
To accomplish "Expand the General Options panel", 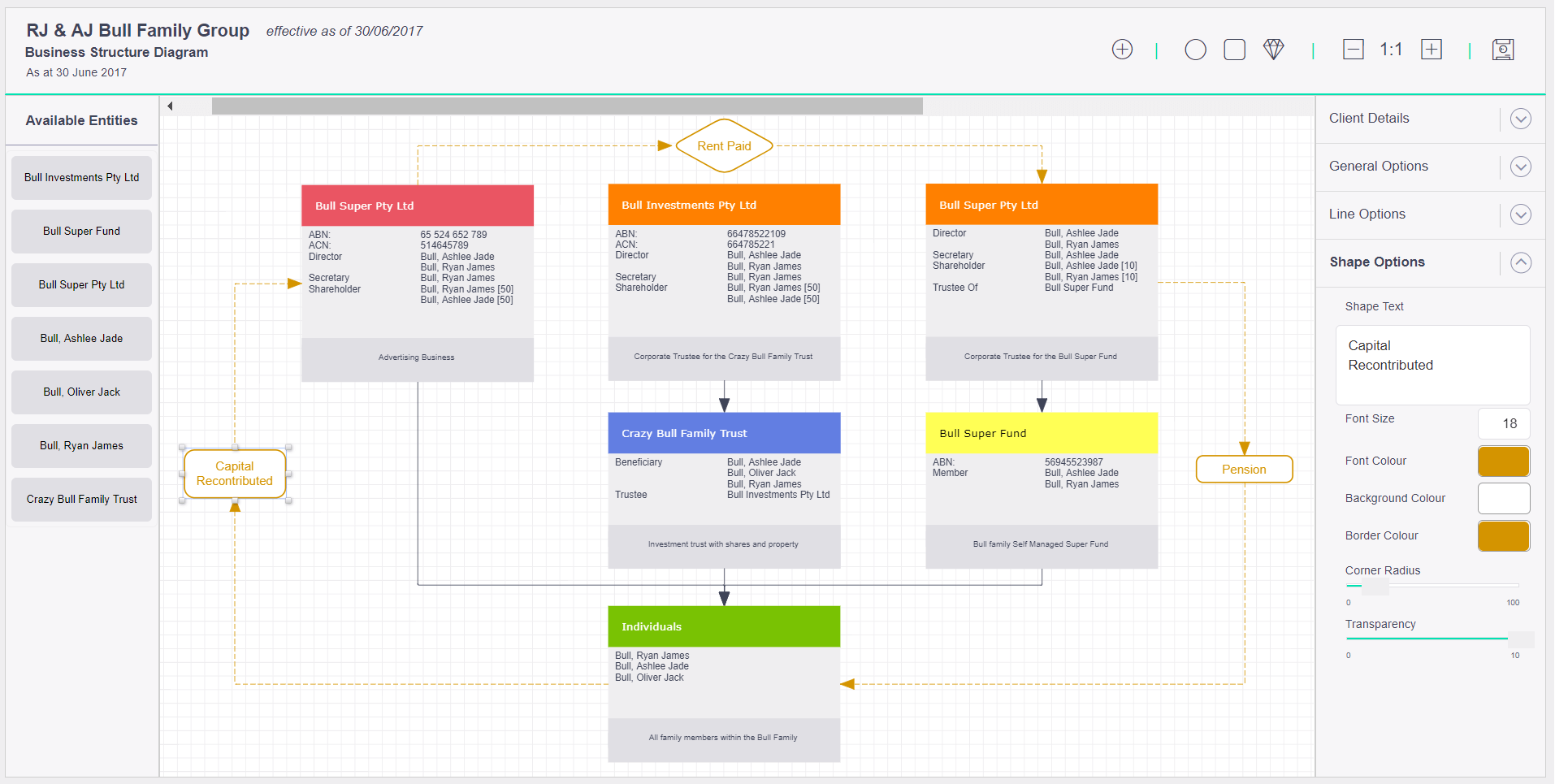I will (x=1521, y=167).
